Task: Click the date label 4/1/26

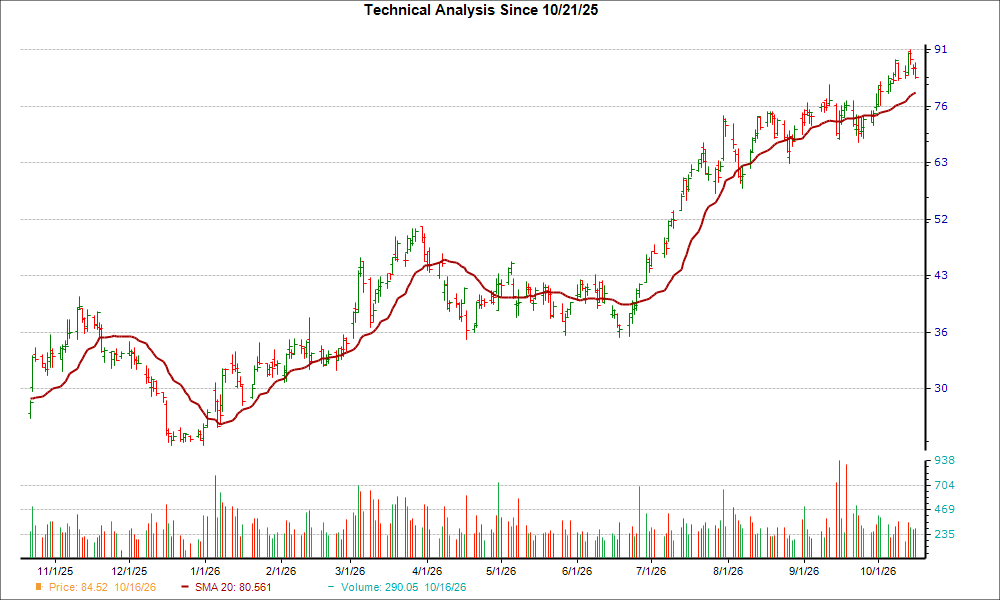Action: tap(427, 571)
